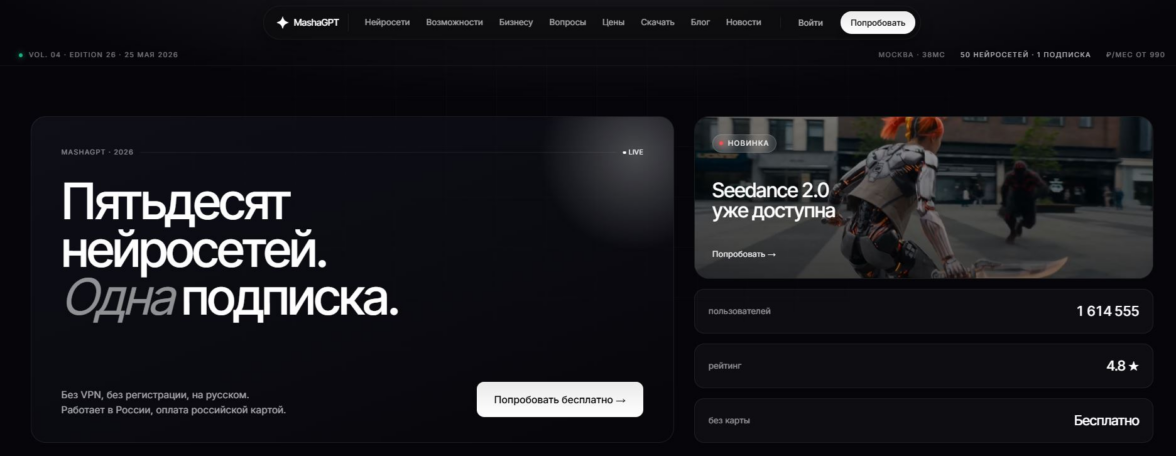Go to the Бизнесу section
This screenshot has width=1176, height=456.
pyautogui.click(x=516, y=22)
